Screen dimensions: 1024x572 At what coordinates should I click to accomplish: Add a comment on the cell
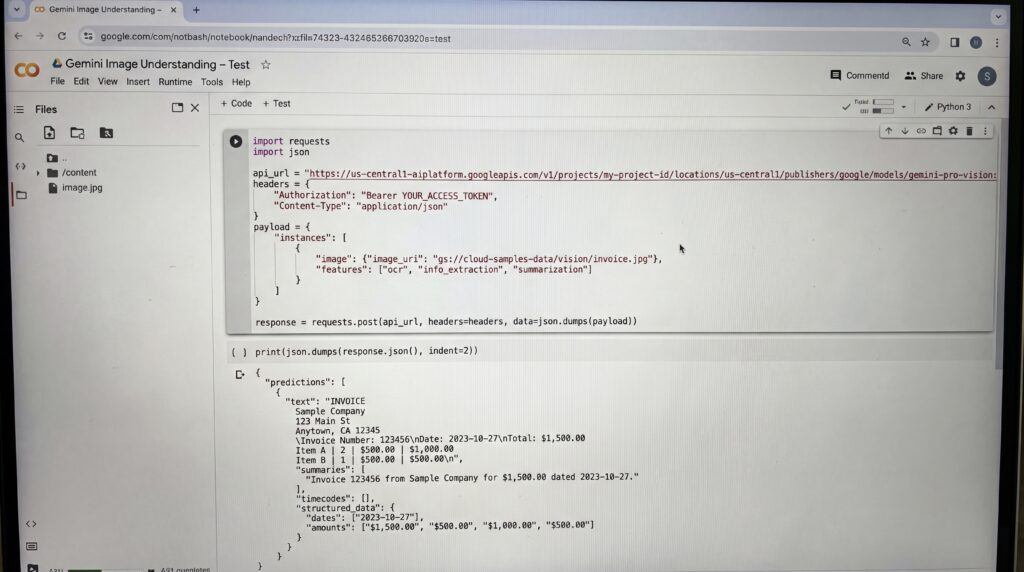(937, 131)
